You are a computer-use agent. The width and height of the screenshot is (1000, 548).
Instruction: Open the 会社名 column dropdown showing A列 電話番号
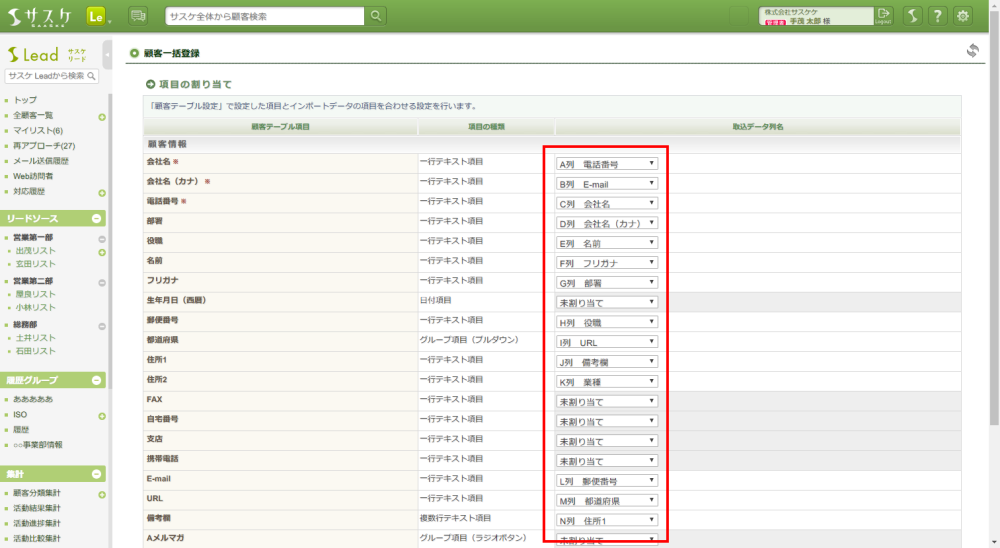[x=607, y=163]
